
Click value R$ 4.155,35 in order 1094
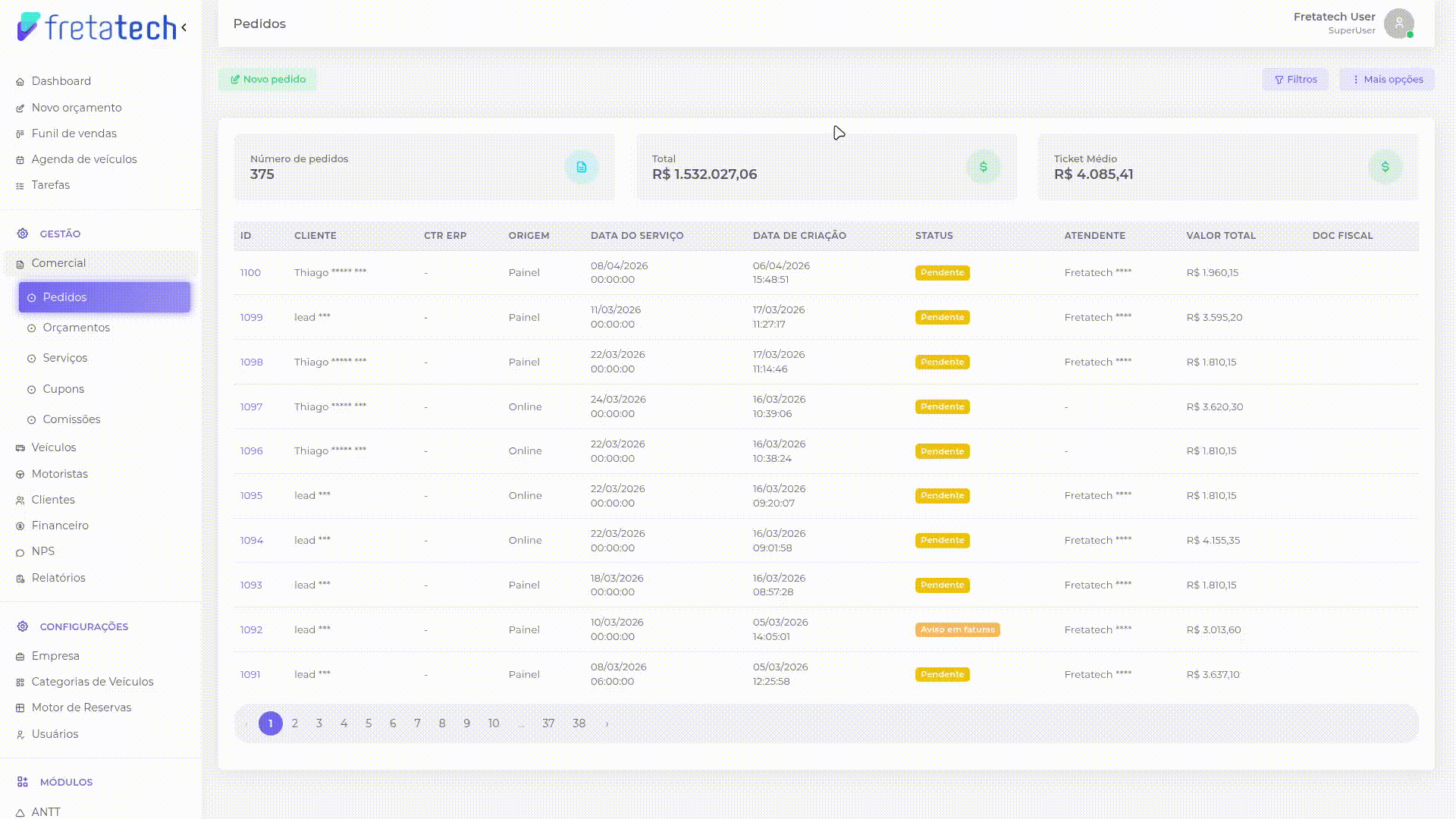pos(1213,541)
